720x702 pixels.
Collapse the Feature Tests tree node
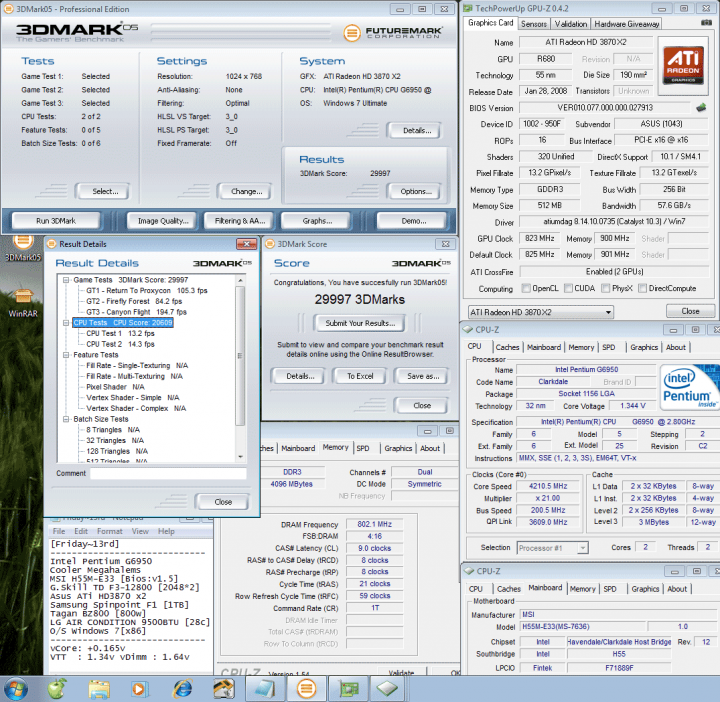coord(66,355)
